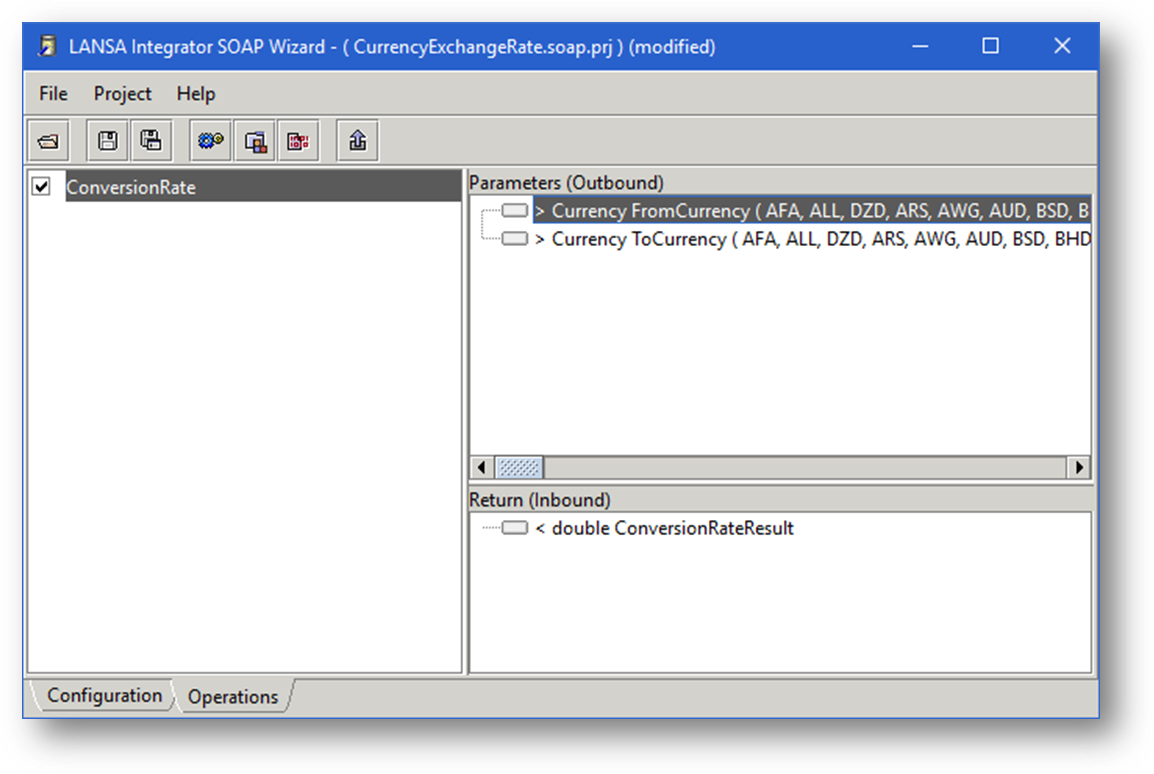This screenshot has height=774, width=1154.
Task: Select the double ConversionRateResult return row
Action: pos(664,528)
